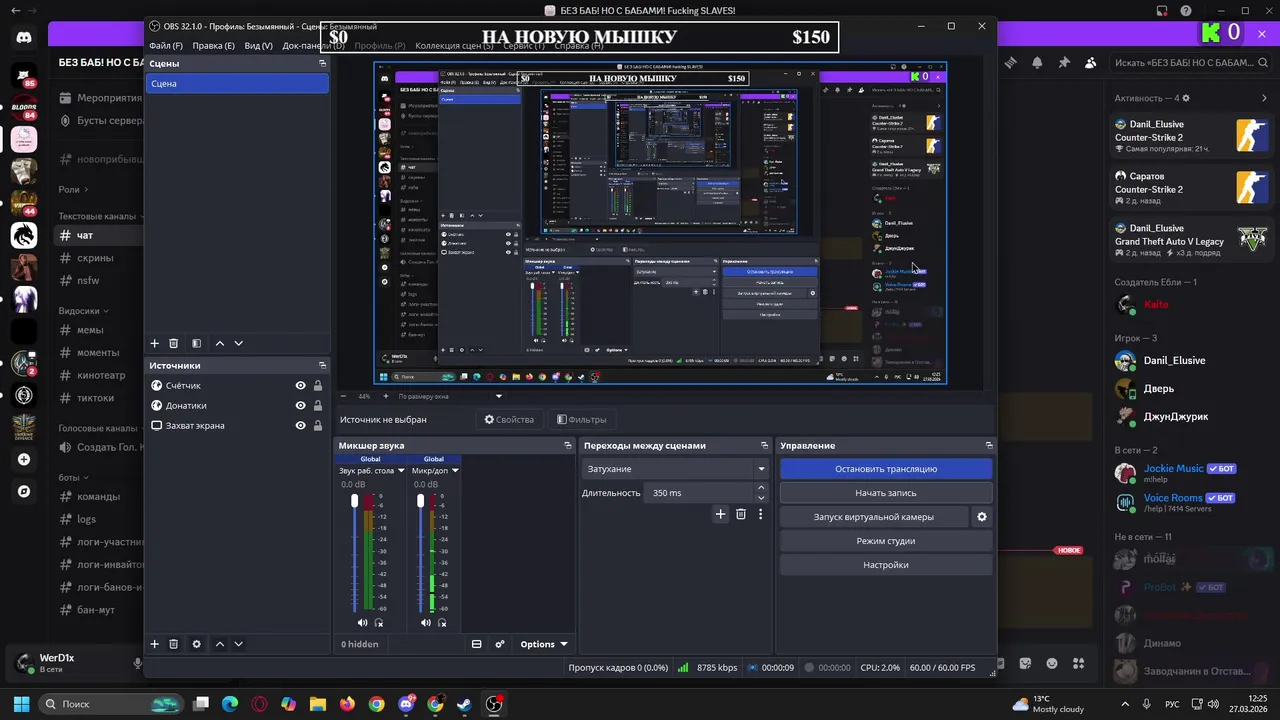Toggle monitoring headphone icon for Звук раб. стола
The image size is (1280, 720).
[379, 622]
